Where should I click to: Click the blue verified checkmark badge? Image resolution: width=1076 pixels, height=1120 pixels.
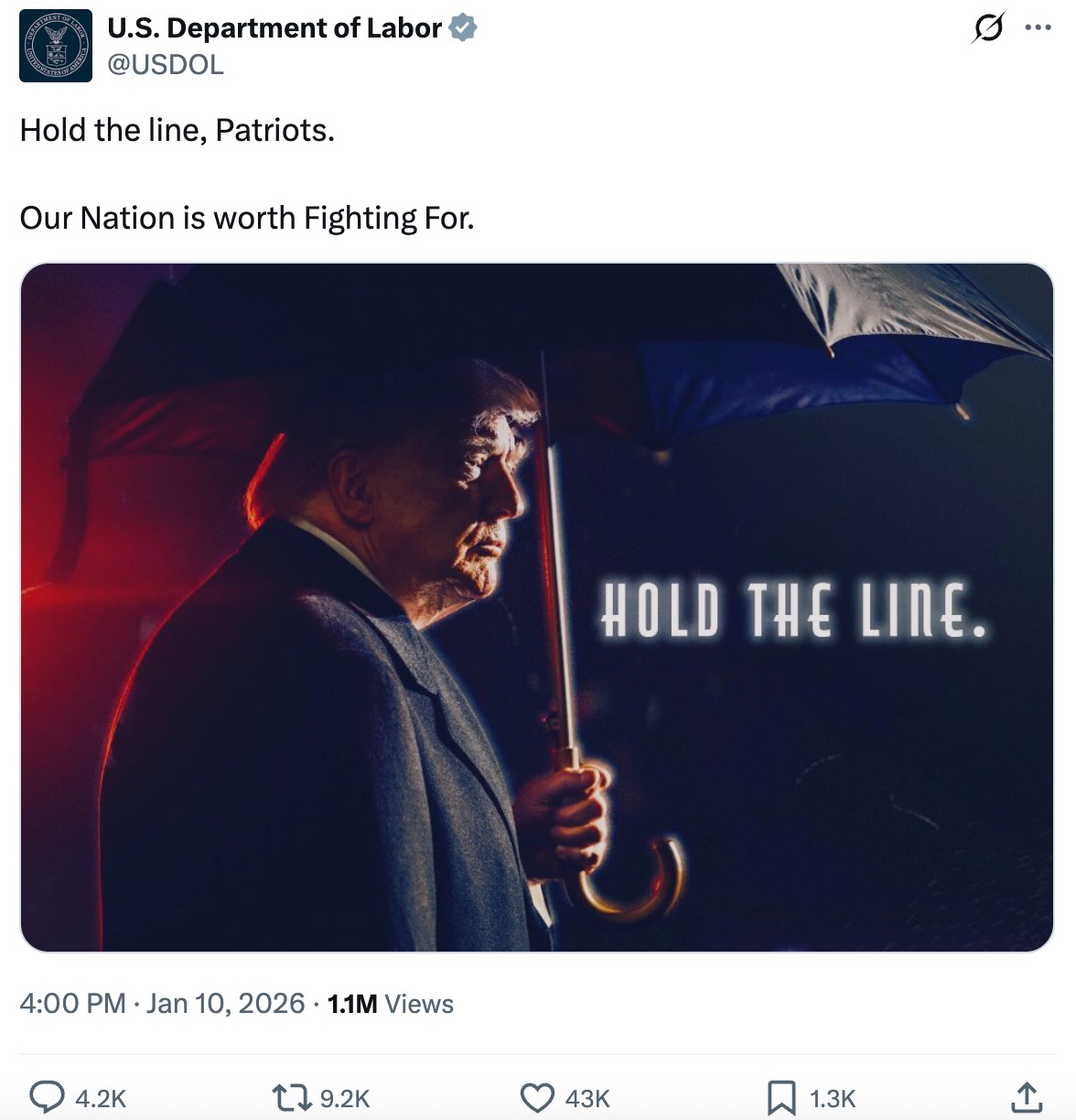click(x=461, y=27)
